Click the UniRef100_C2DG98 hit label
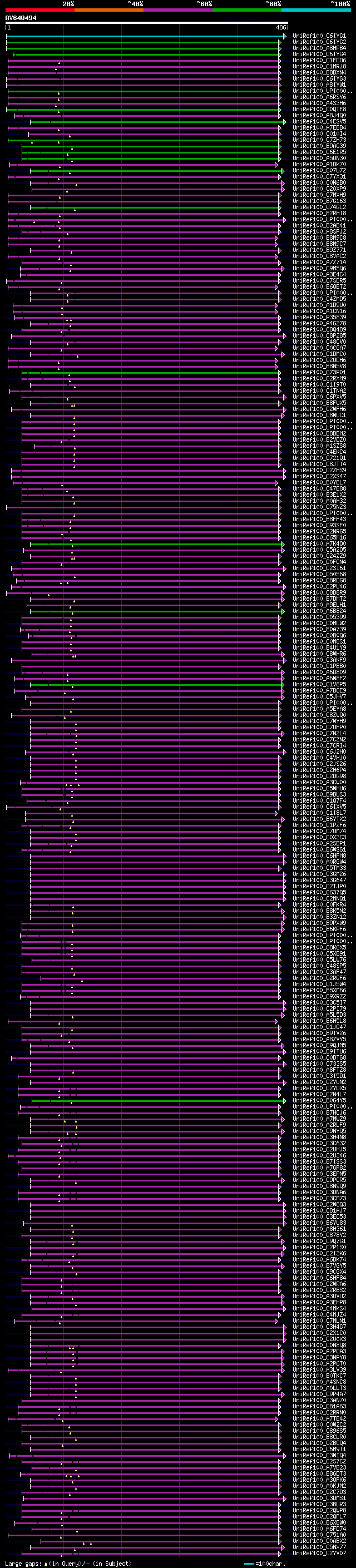Image resolution: width=356 pixels, height=1568 pixels. point(319,776)
